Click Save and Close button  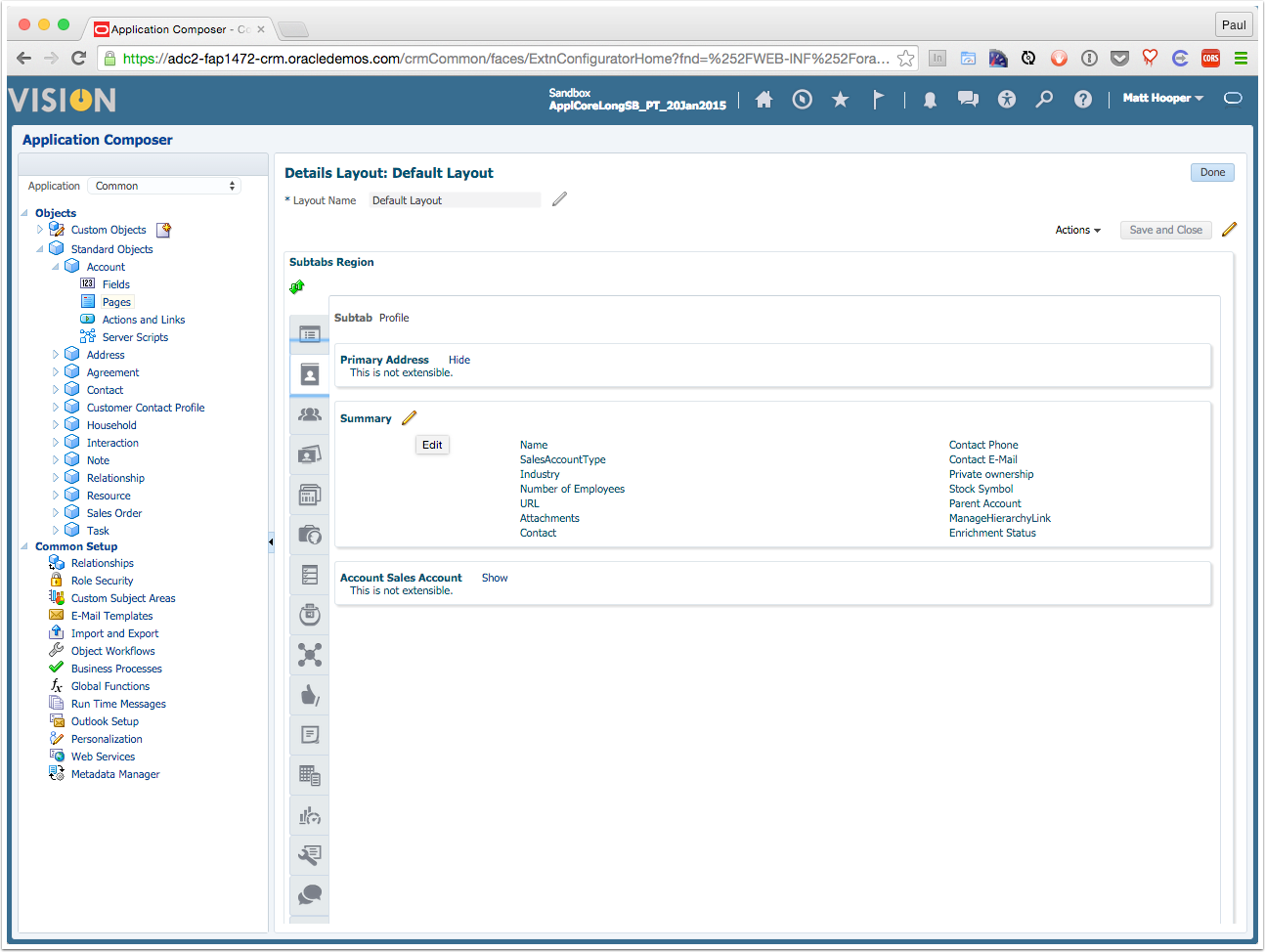click(x=1166, y=230)
